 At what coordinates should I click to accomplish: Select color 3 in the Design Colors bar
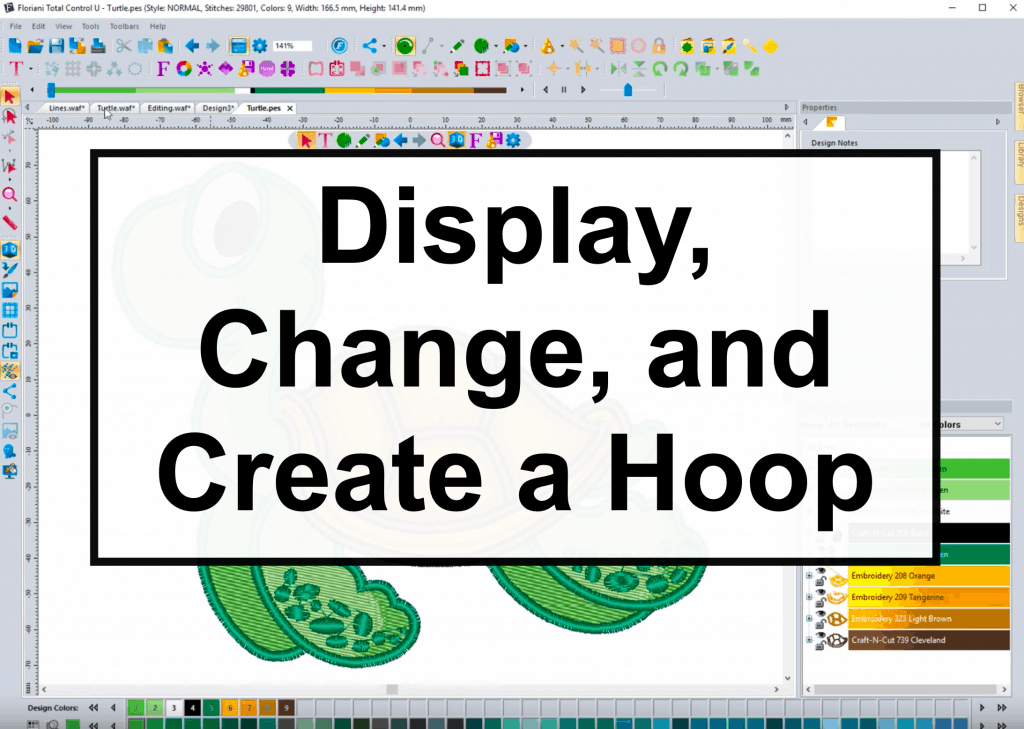(x=175, y=707)
